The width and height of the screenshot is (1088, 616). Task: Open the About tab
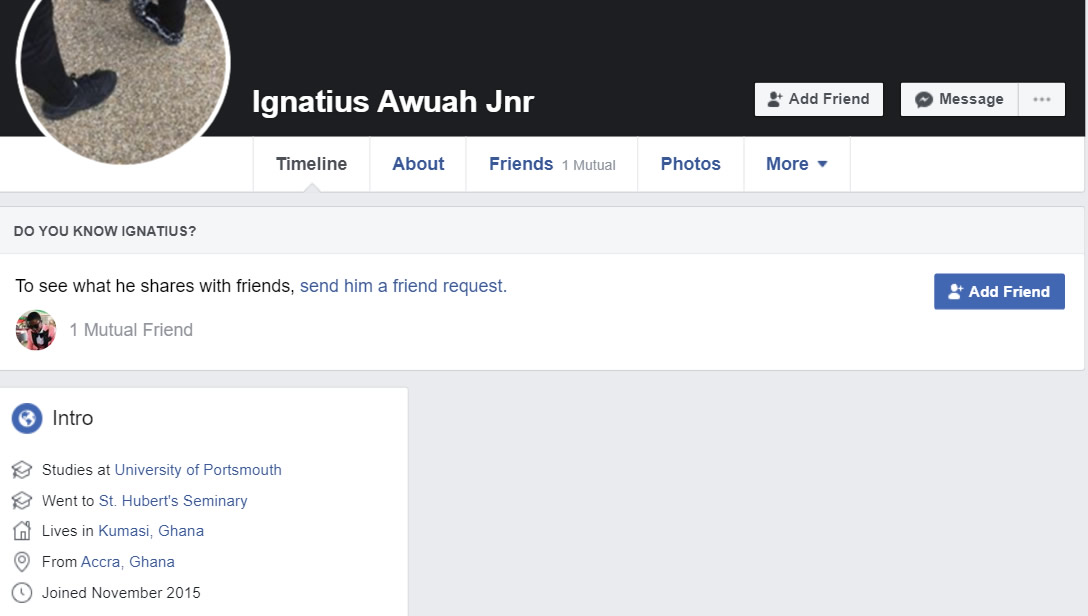(x=418, y=164)
